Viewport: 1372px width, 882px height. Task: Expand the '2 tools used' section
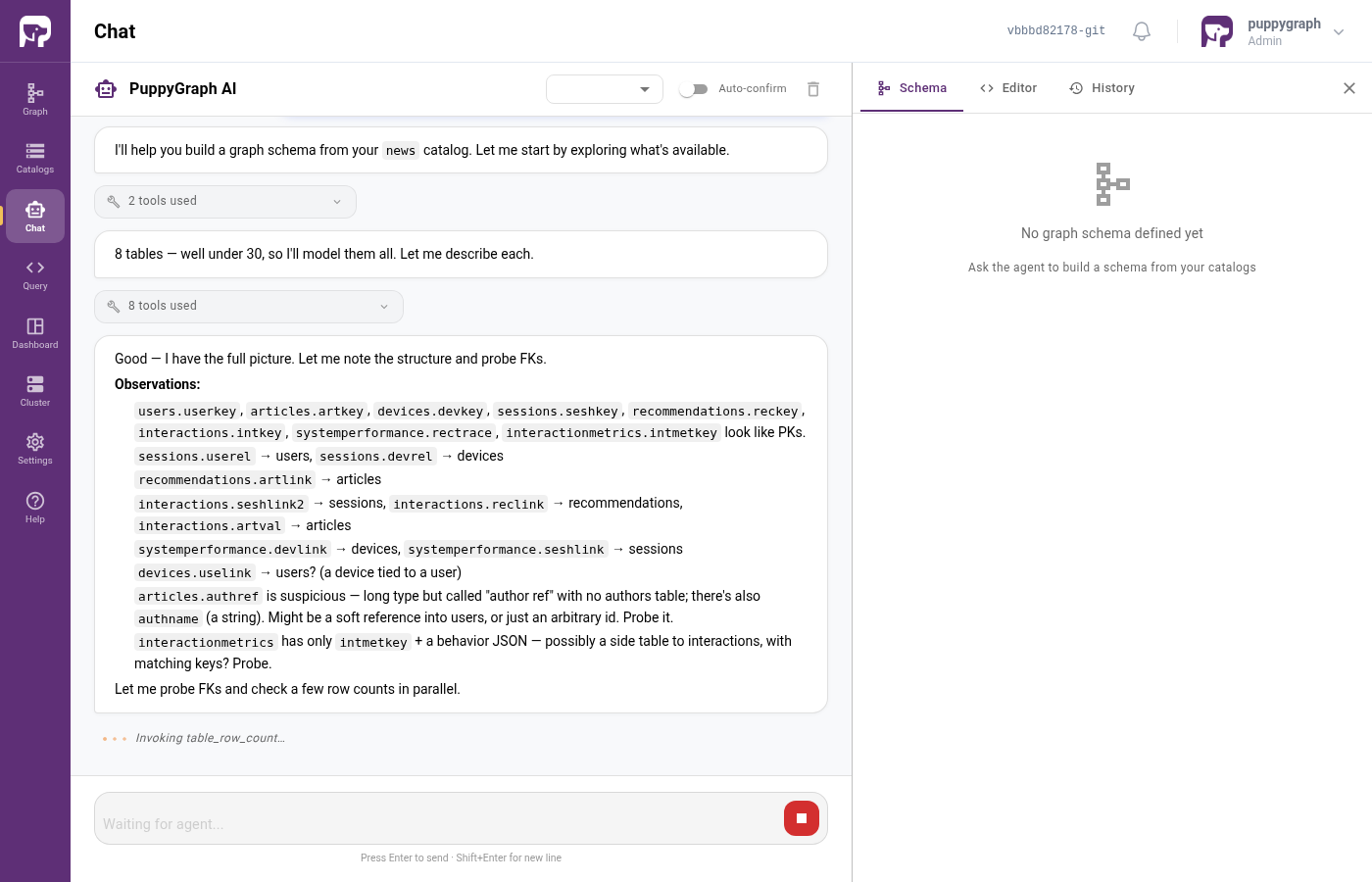(225, 202)
